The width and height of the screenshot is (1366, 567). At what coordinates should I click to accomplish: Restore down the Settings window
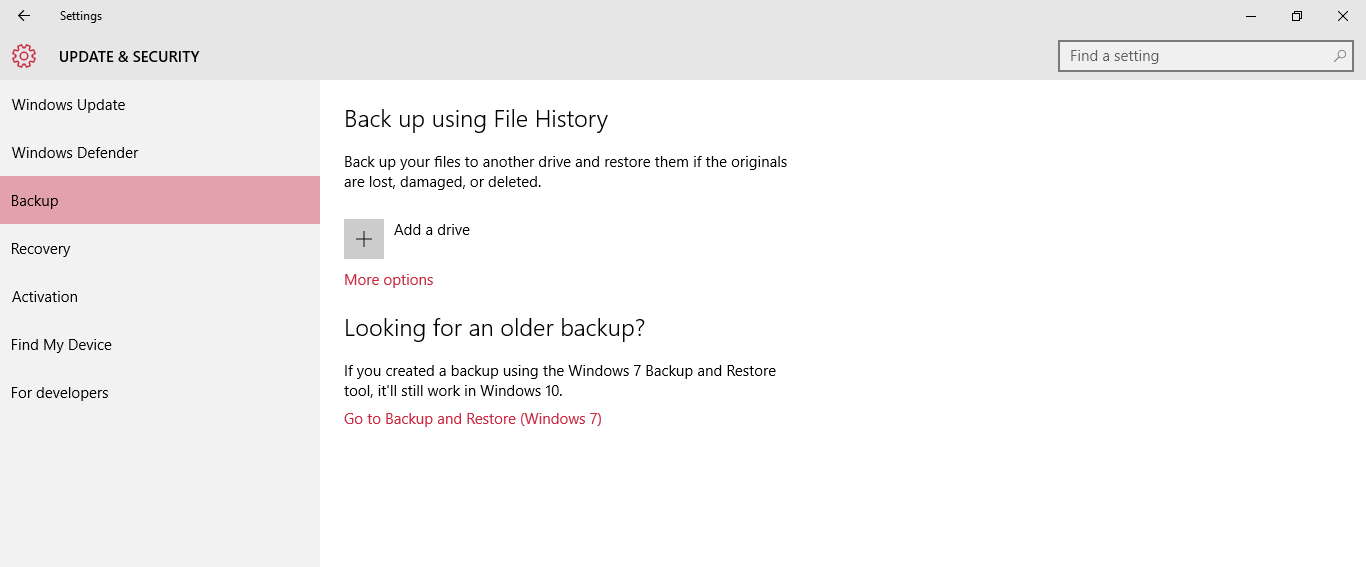click(x=1297, y=16)
